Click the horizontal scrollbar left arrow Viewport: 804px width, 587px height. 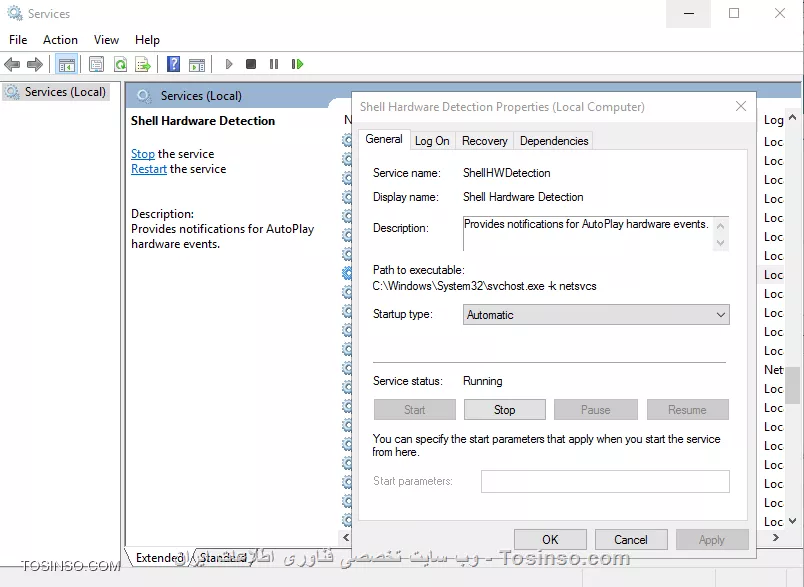tap(346, 537)
